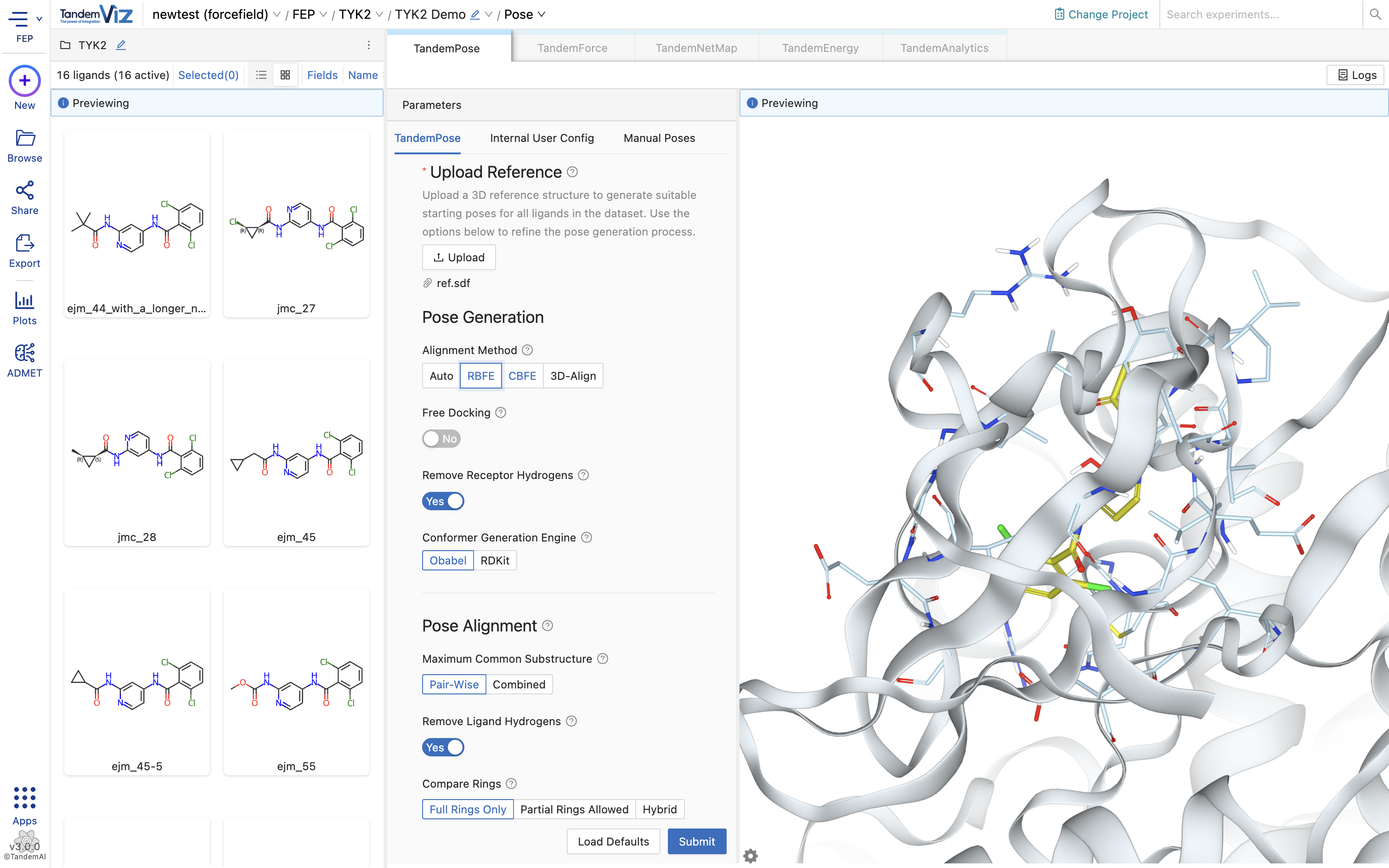Open the FEP hamburger menu icon
1389x868 pixels.
[18, 19]
